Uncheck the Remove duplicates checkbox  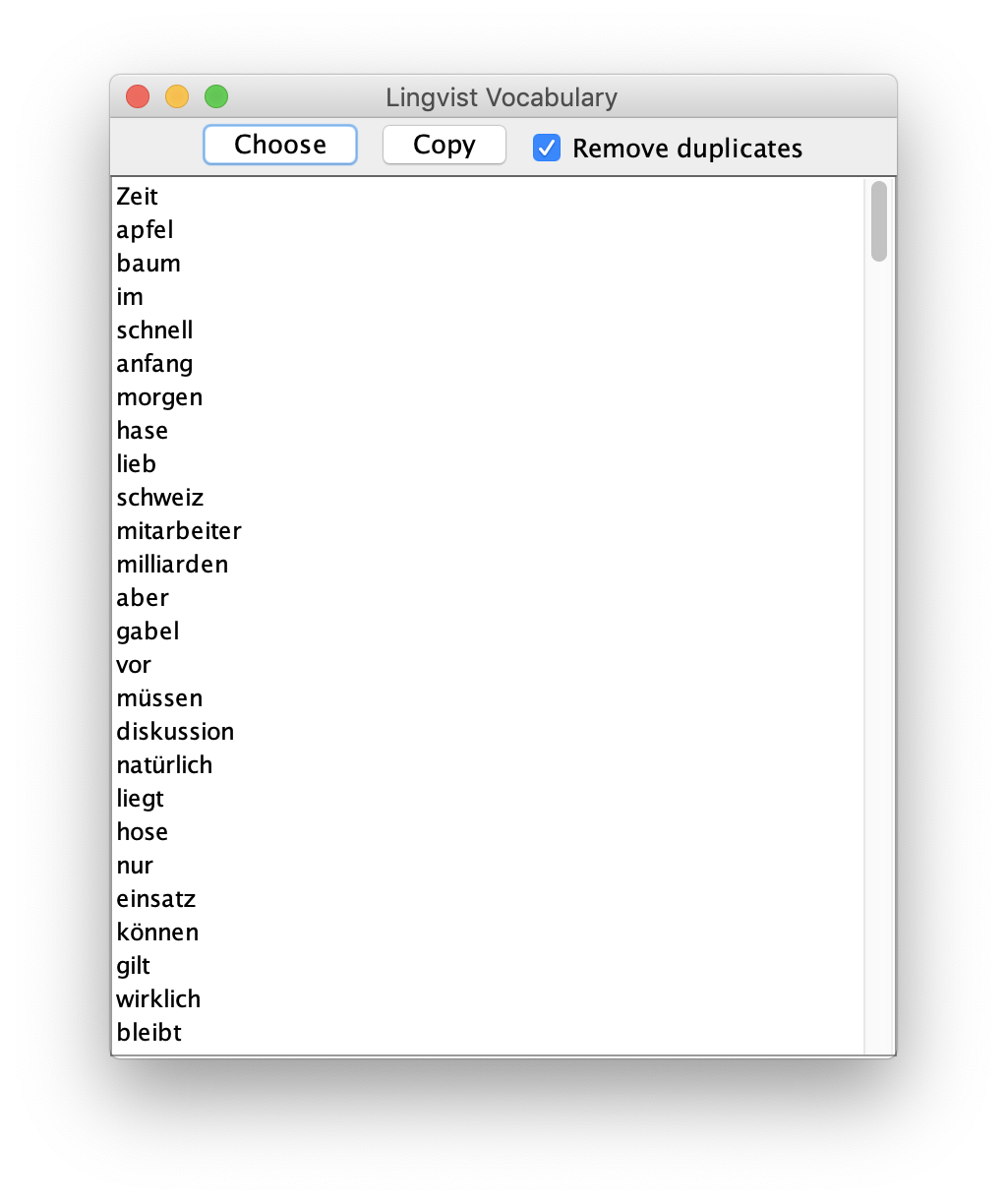tap(547, 148)
